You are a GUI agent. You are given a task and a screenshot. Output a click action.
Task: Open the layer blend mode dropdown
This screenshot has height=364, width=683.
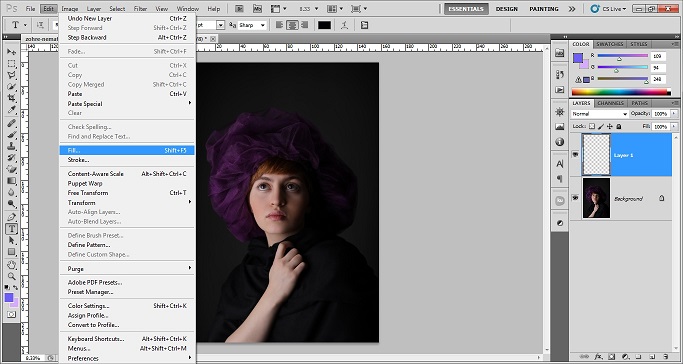pyautogui.click(x=600, y=114)
